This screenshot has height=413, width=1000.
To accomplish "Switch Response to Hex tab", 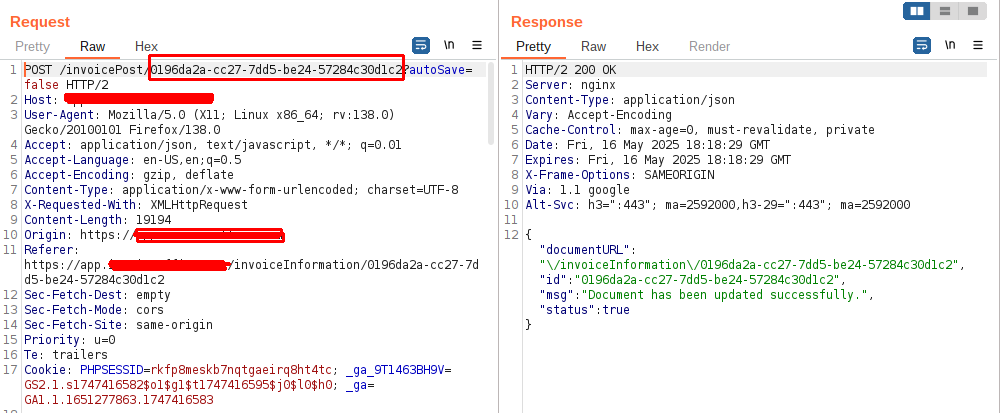I will click(x=647, y=47).
